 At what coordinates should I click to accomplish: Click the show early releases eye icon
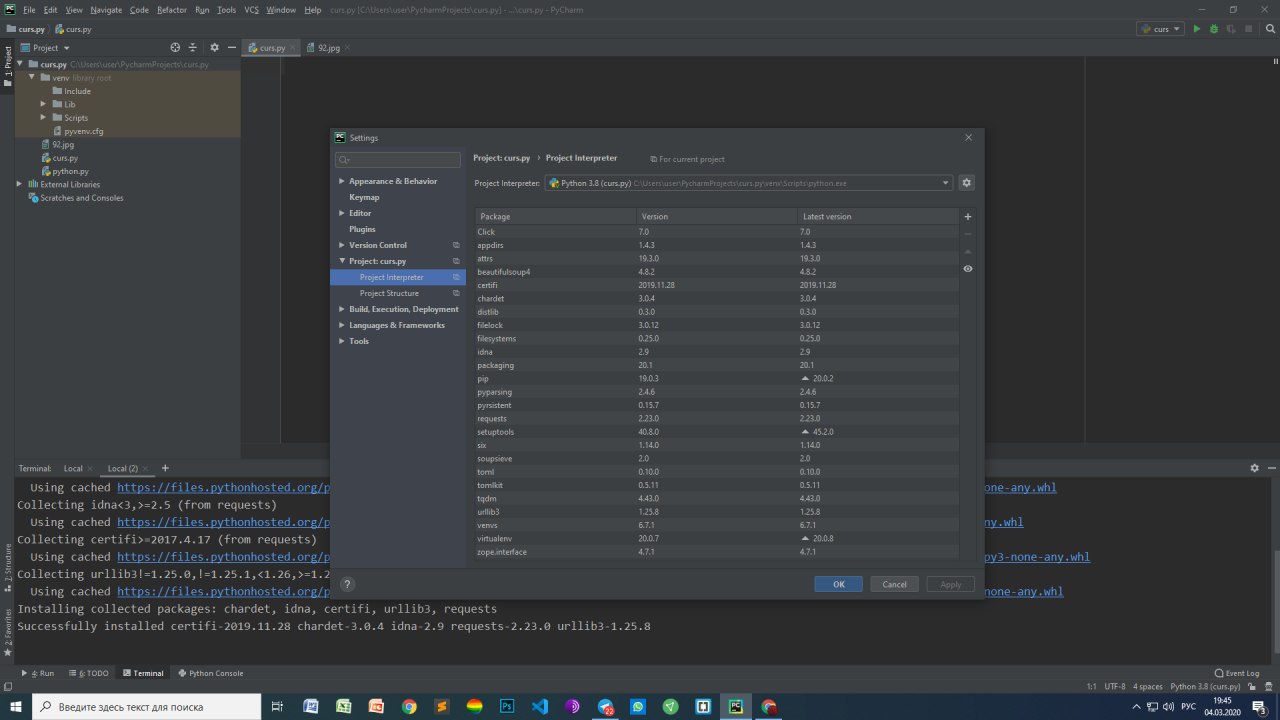967,268
